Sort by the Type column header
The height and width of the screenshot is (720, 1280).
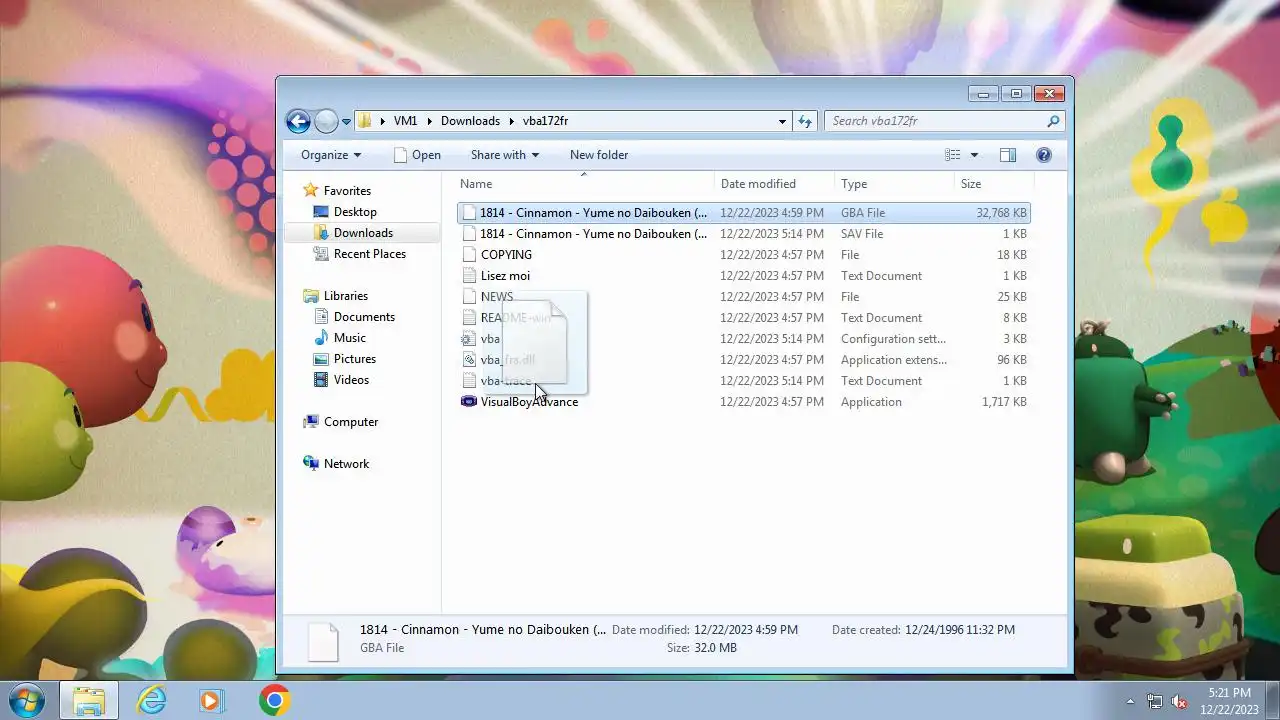895,184
